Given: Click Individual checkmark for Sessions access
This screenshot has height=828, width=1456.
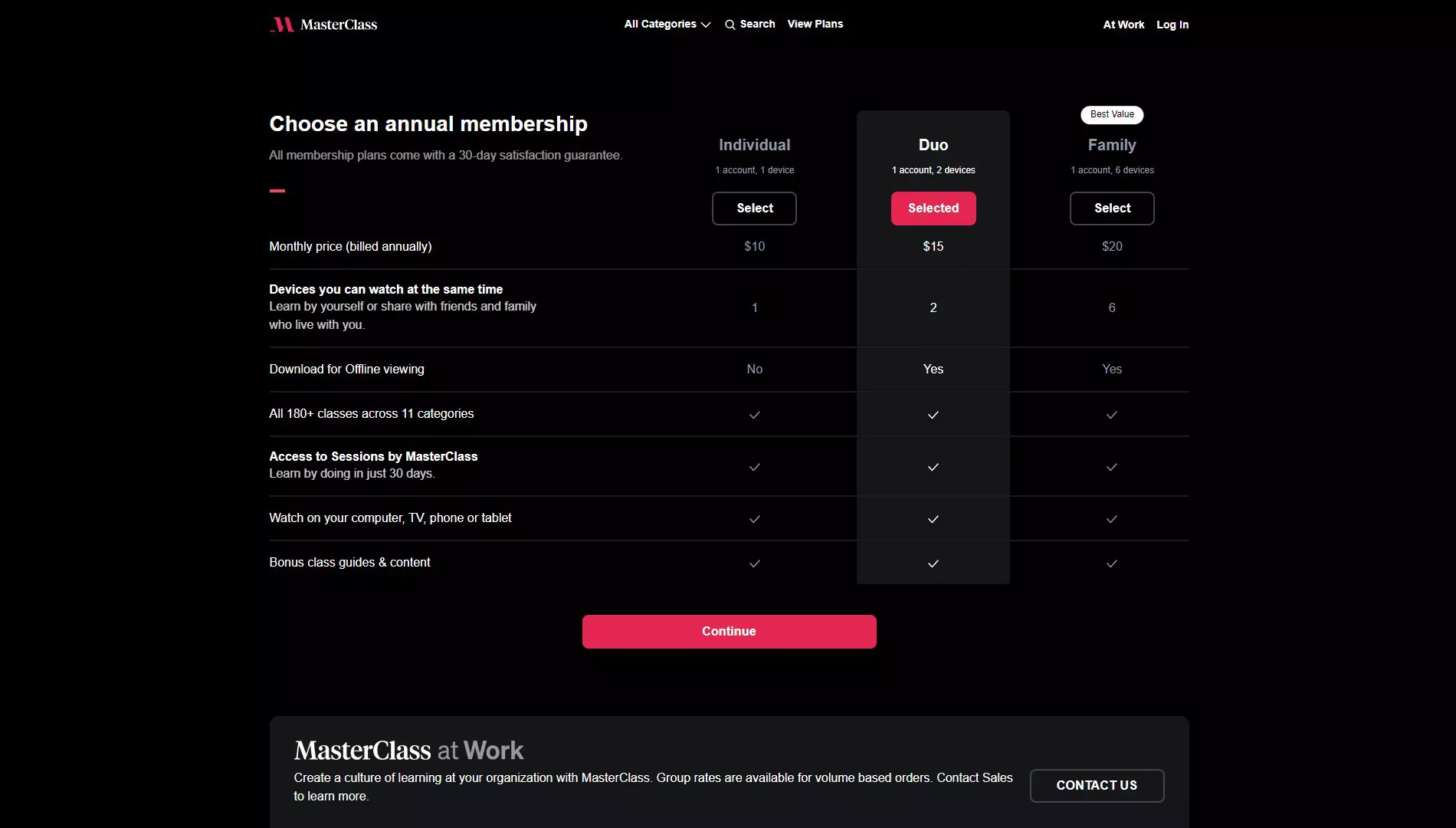Looking at the screenshot, I should point(754,467).
